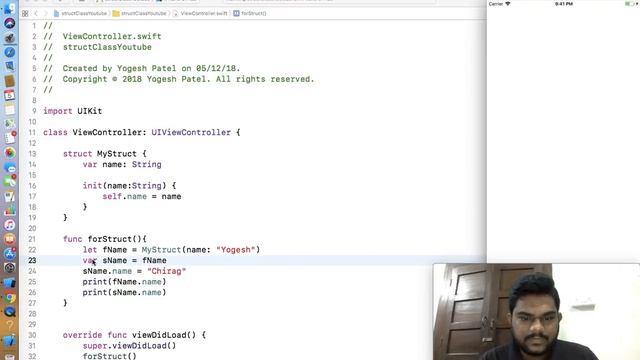Open the related items grid menu in jump bar
640x360 pixels.
(25, 13)
